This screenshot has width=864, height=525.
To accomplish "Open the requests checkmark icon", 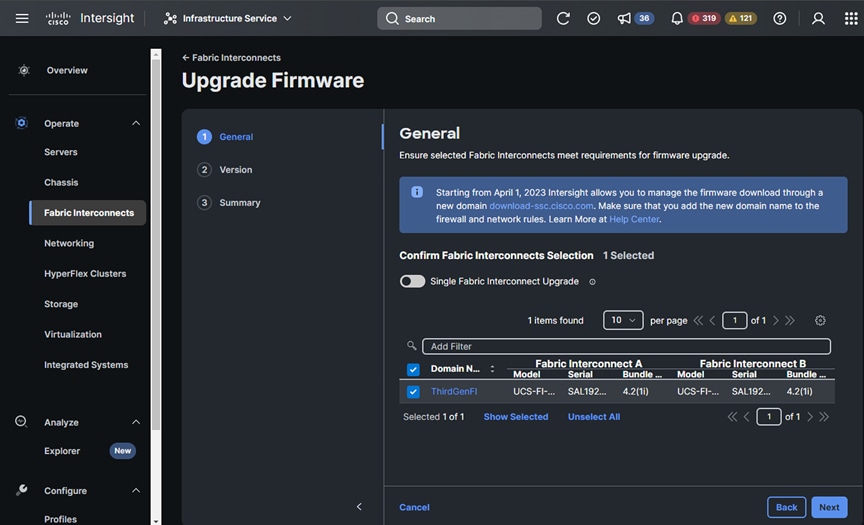I will tap(593, 18).
